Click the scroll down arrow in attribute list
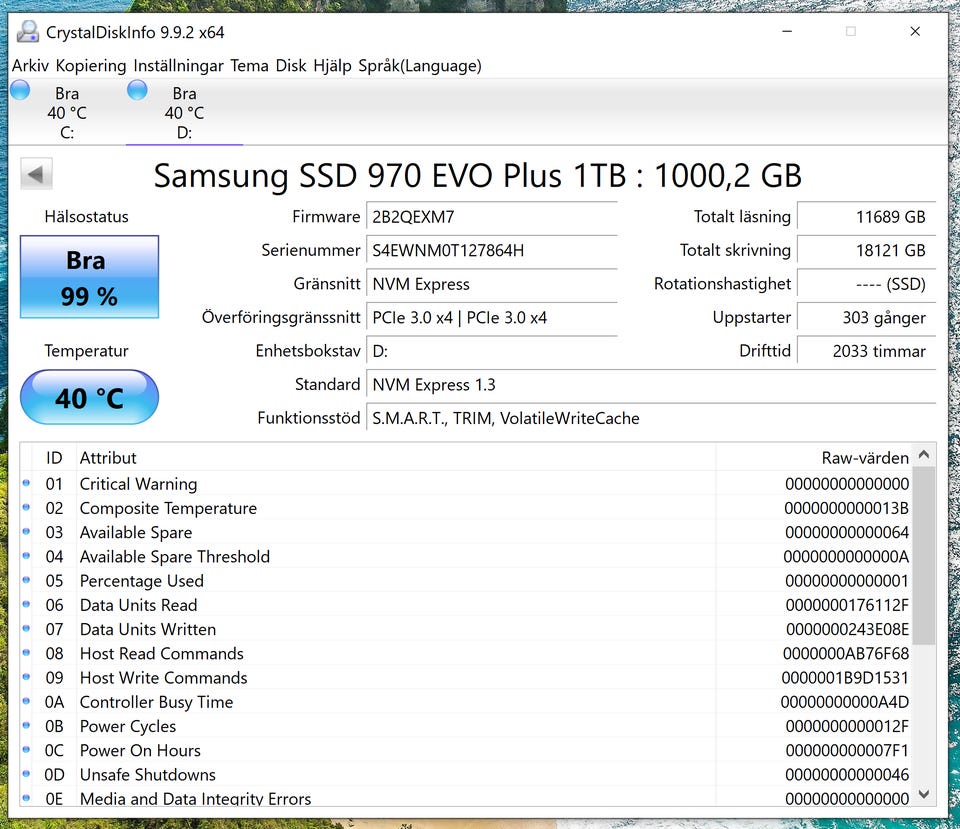Screen dimensions: 960x829 [924, 795]
